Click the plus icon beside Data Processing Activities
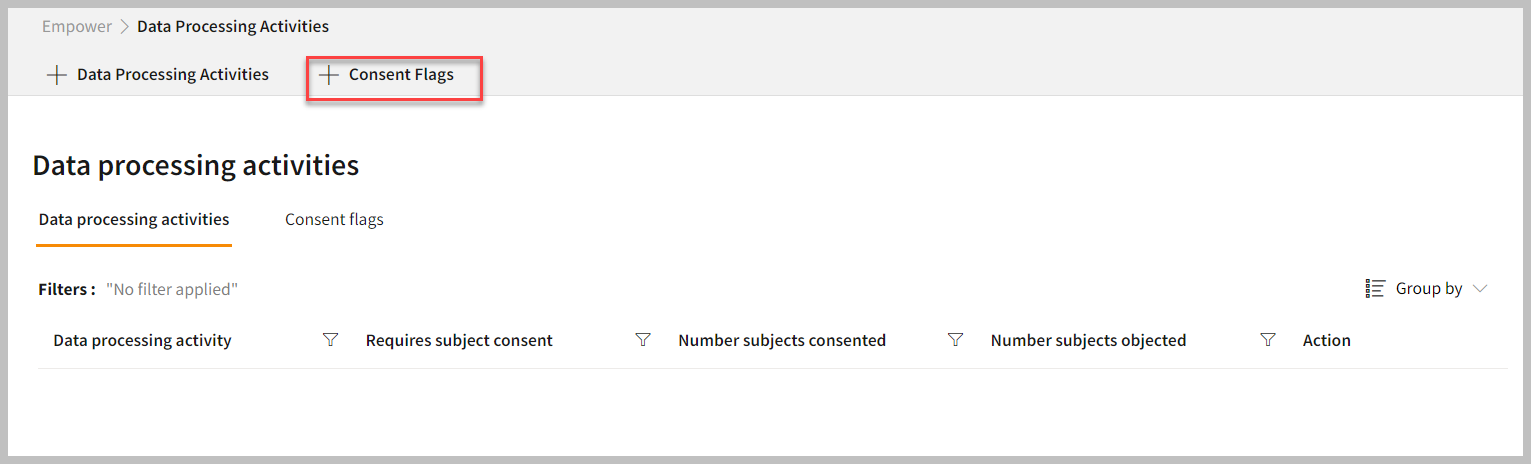The image size is (1531, 464). 57,75
